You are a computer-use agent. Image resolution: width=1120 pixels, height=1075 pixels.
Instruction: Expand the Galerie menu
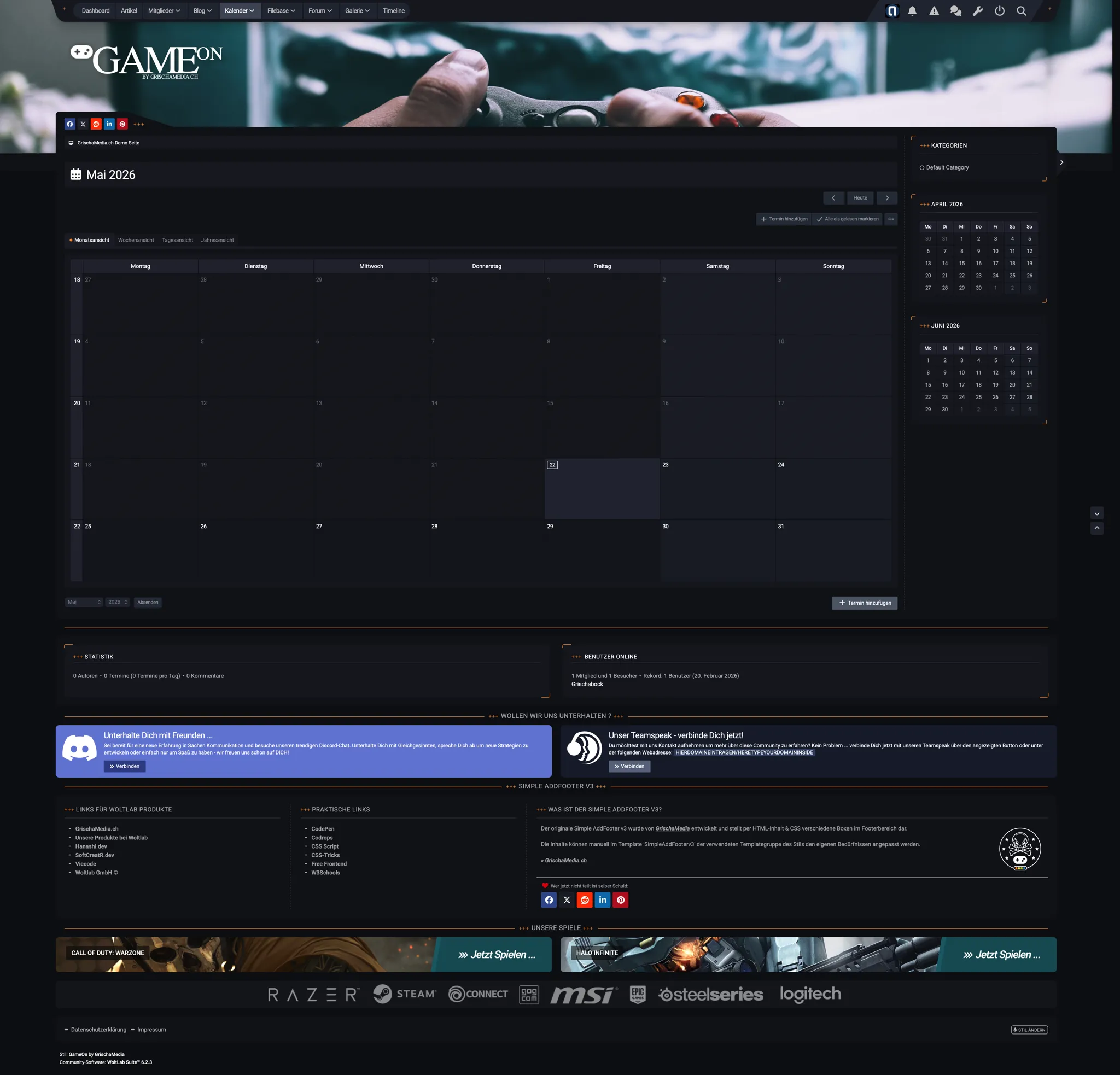point(357,11)
